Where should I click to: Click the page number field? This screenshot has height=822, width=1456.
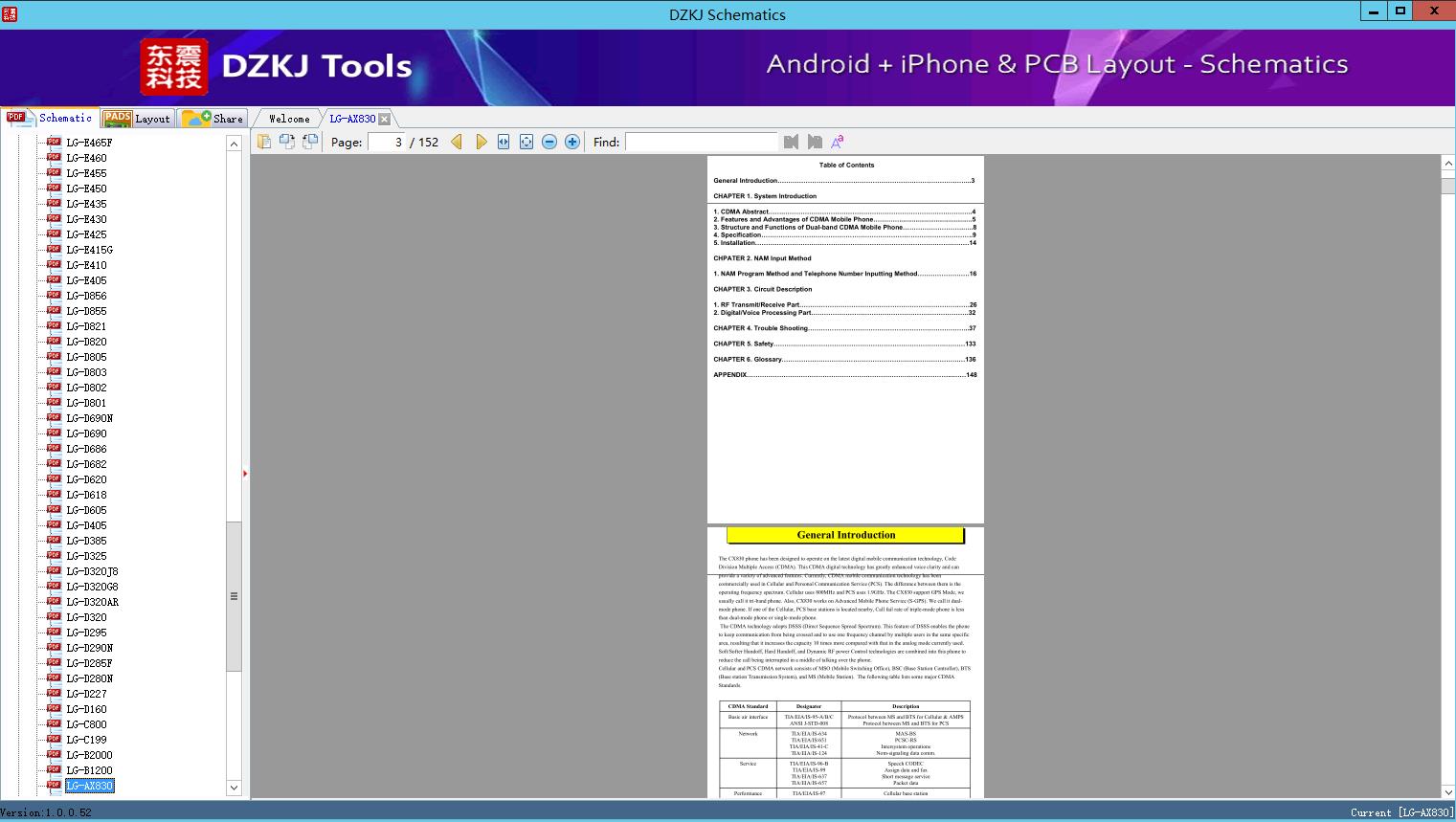386,142
